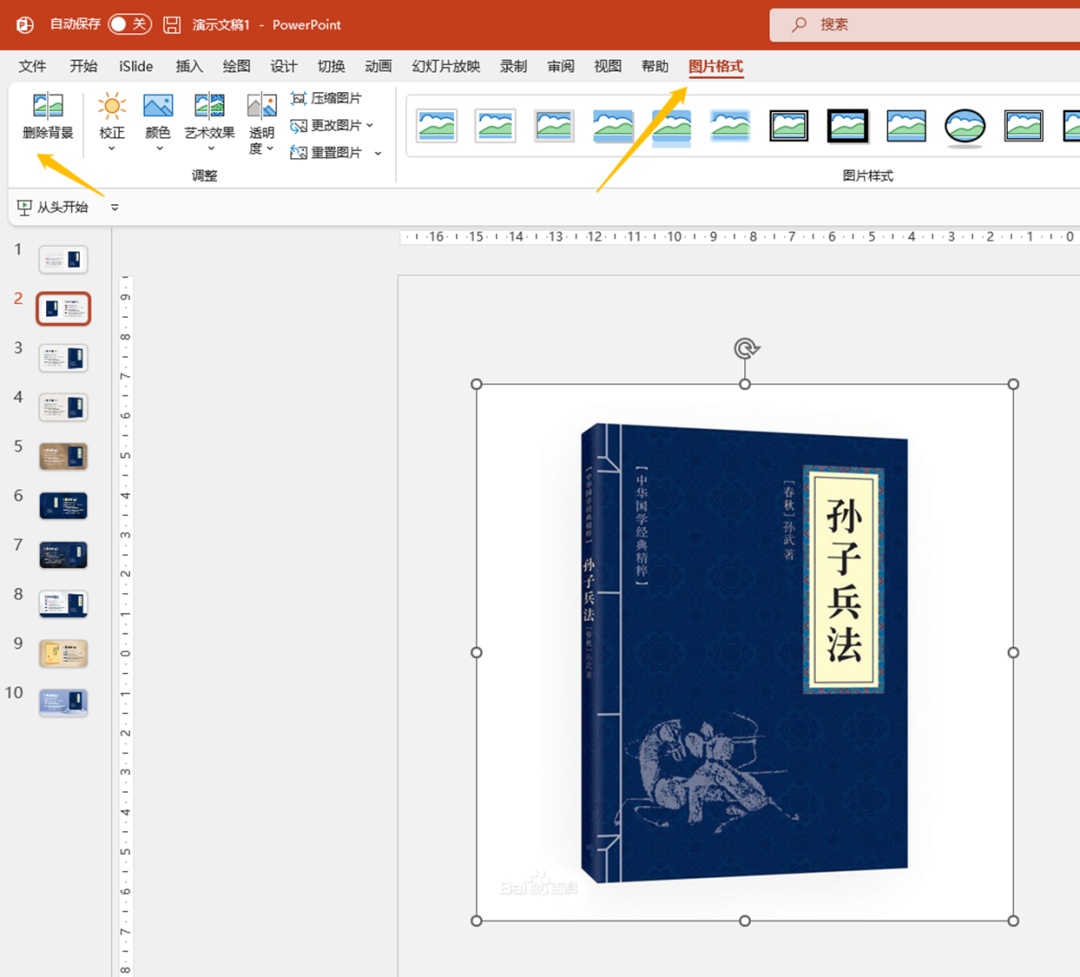The image size is (1080, 977).
Task: Apply the second picture style thumbnail
Action: point(495,126)
